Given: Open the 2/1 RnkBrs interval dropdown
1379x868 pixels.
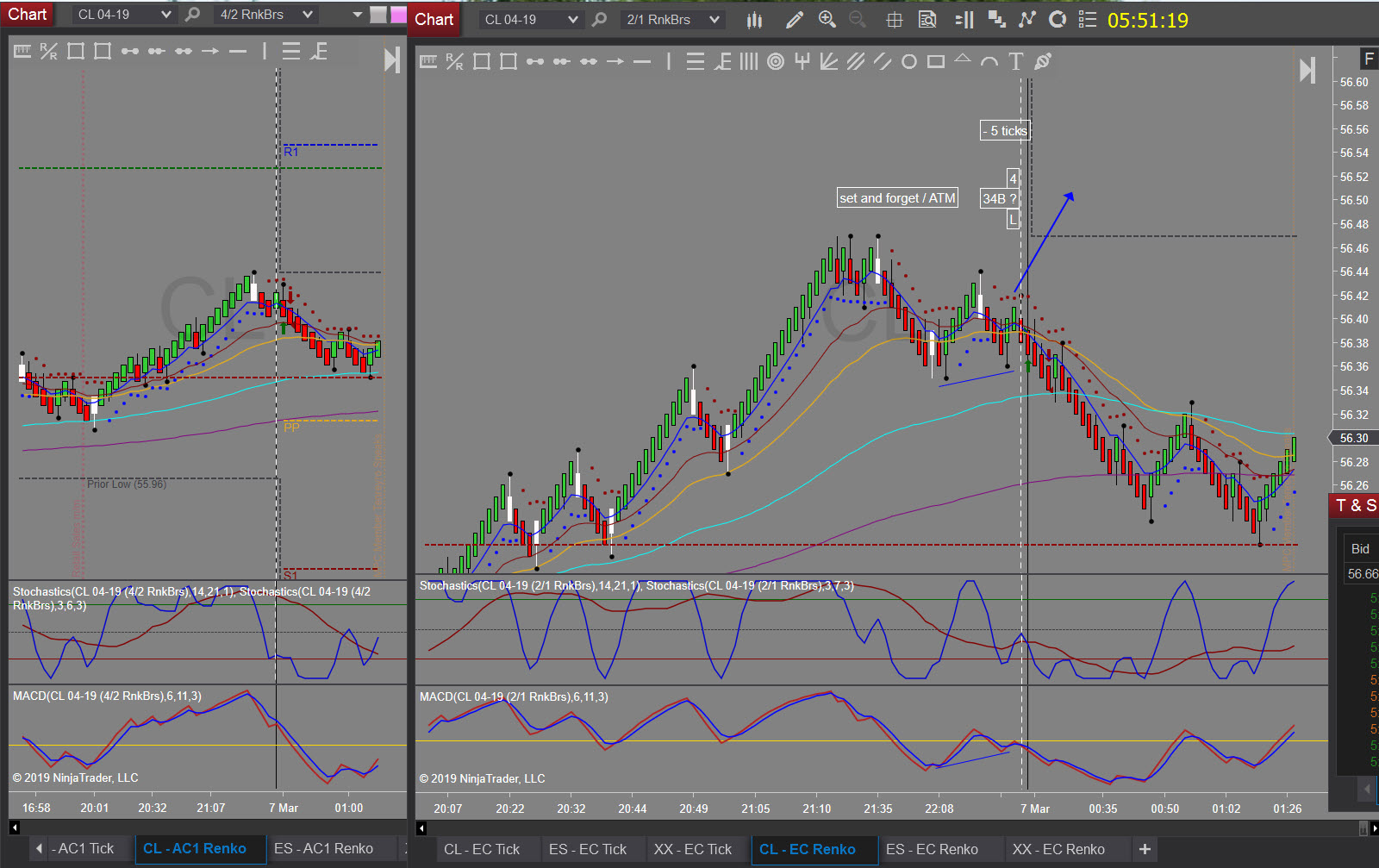Looking at the screenshot, I should point(672,20).
